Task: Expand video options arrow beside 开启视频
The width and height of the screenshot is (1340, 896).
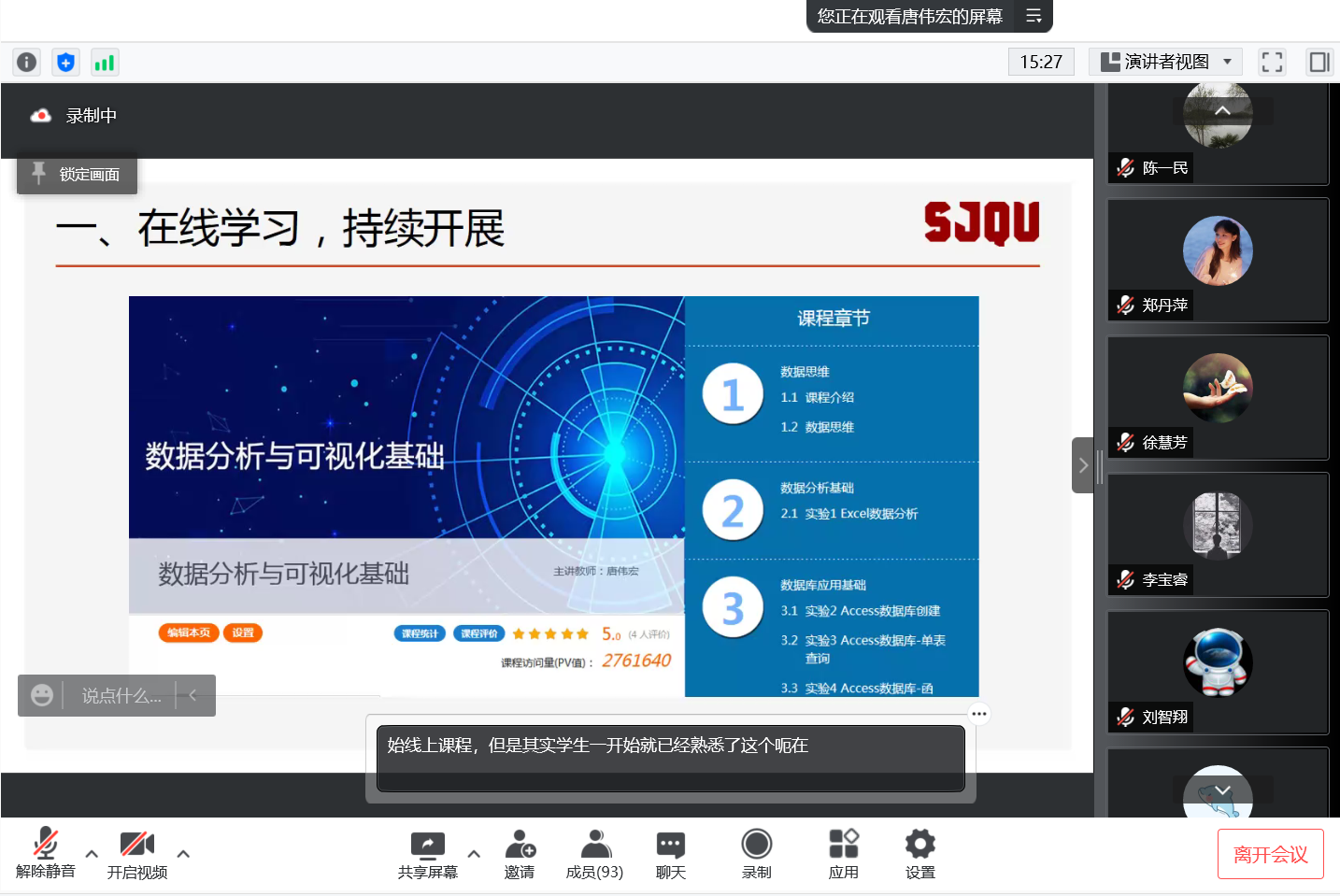Action: pos(183,853)
